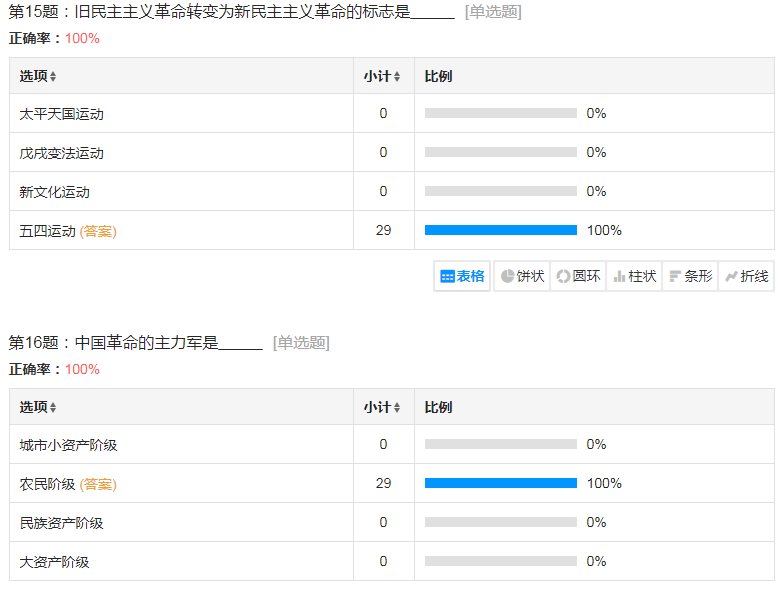782x590 pixels.
Task: Sort question 15 by 选项 column arrows
Action: coord(53,77)
